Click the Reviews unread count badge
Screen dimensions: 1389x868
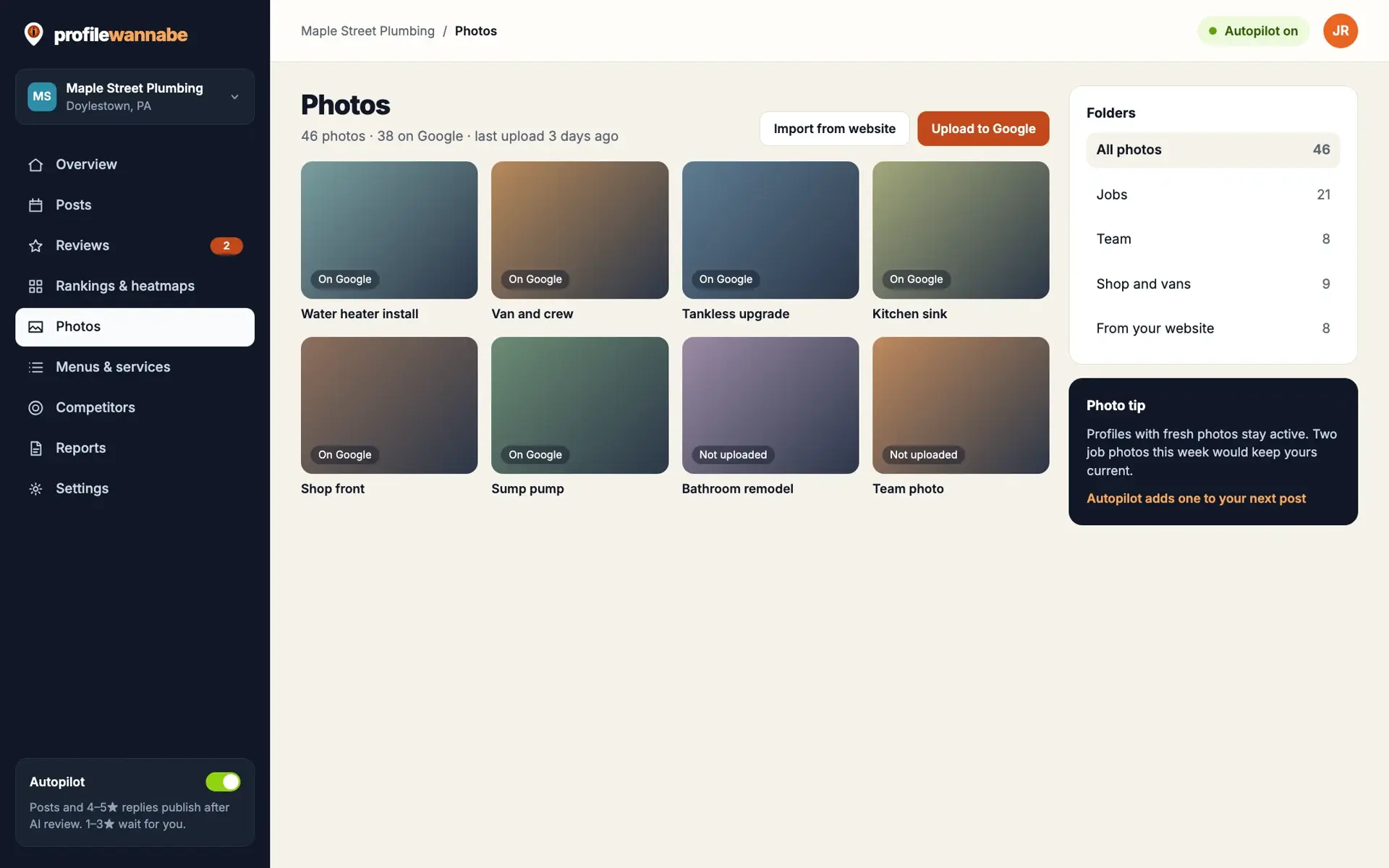[226, 246]
